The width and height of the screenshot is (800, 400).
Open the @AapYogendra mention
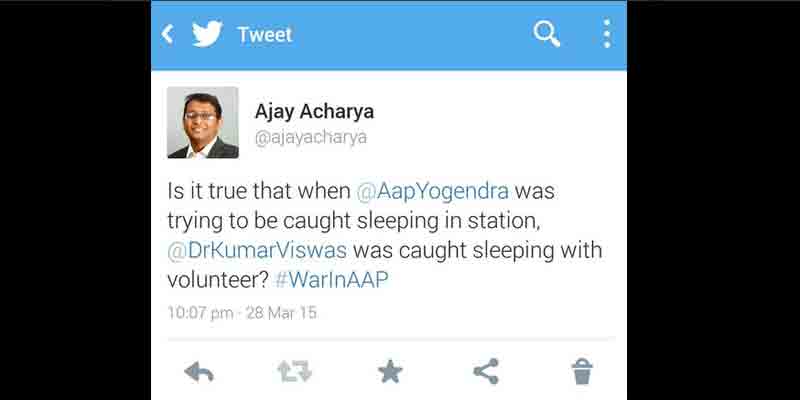(x=433, y=192)
